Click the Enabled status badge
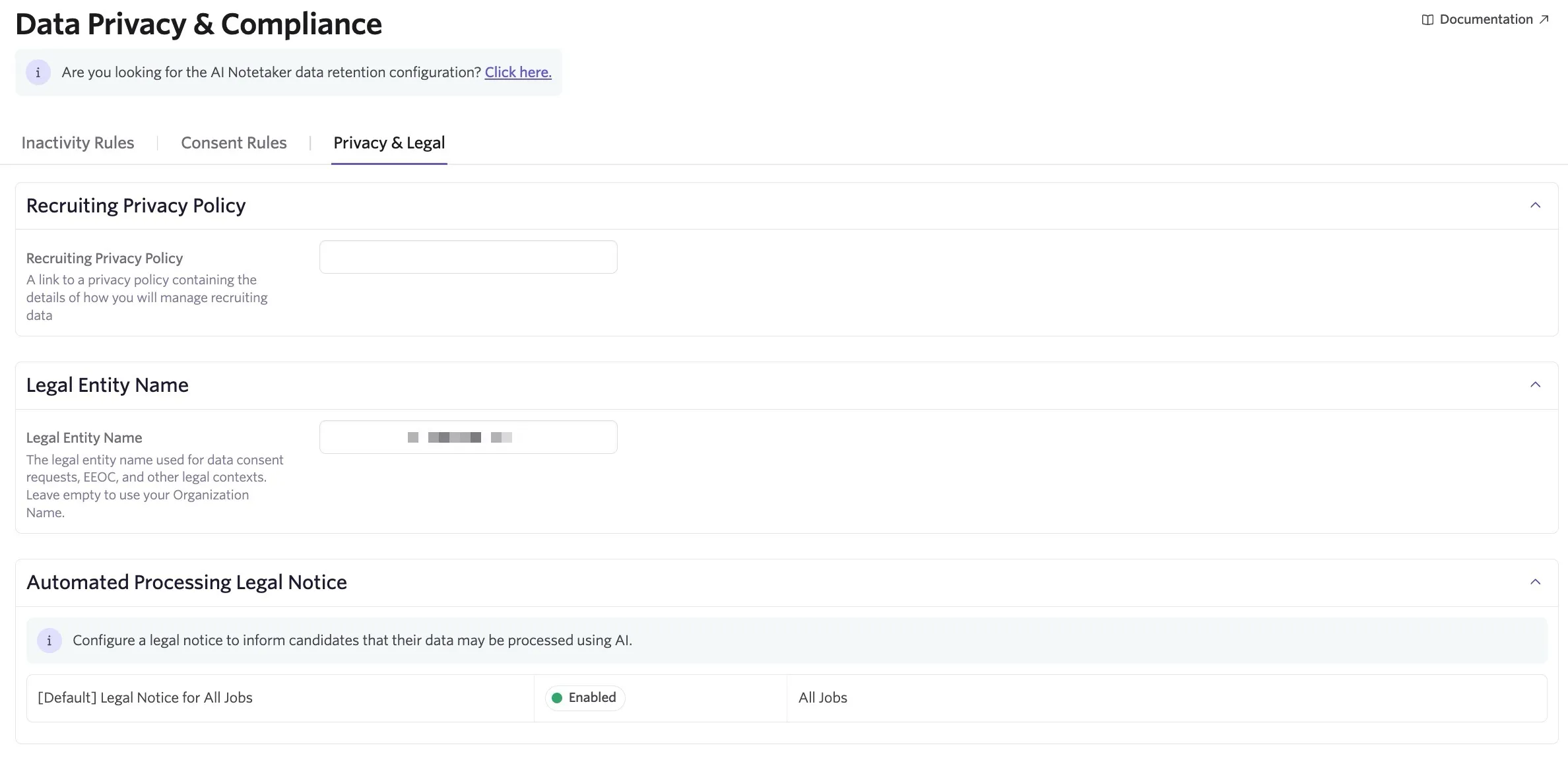1568x760 pixels. [585, 698]
